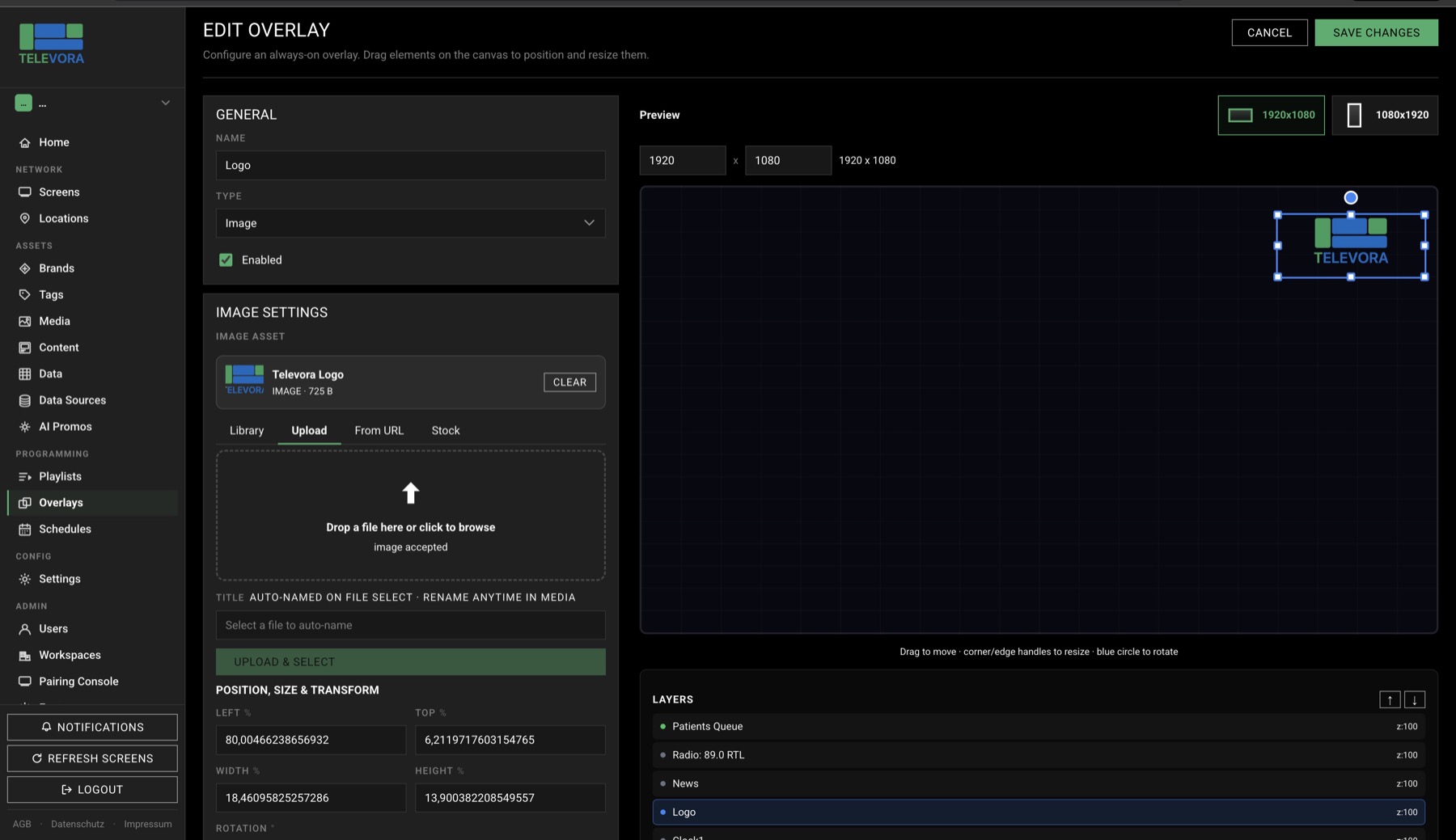Click bottom-right resize handle of logo
The image size is (1456, 840).
(1424, 277)
